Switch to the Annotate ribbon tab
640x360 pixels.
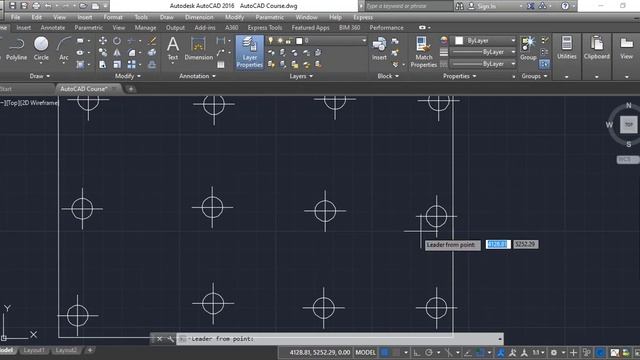click(x=53, y=28)
